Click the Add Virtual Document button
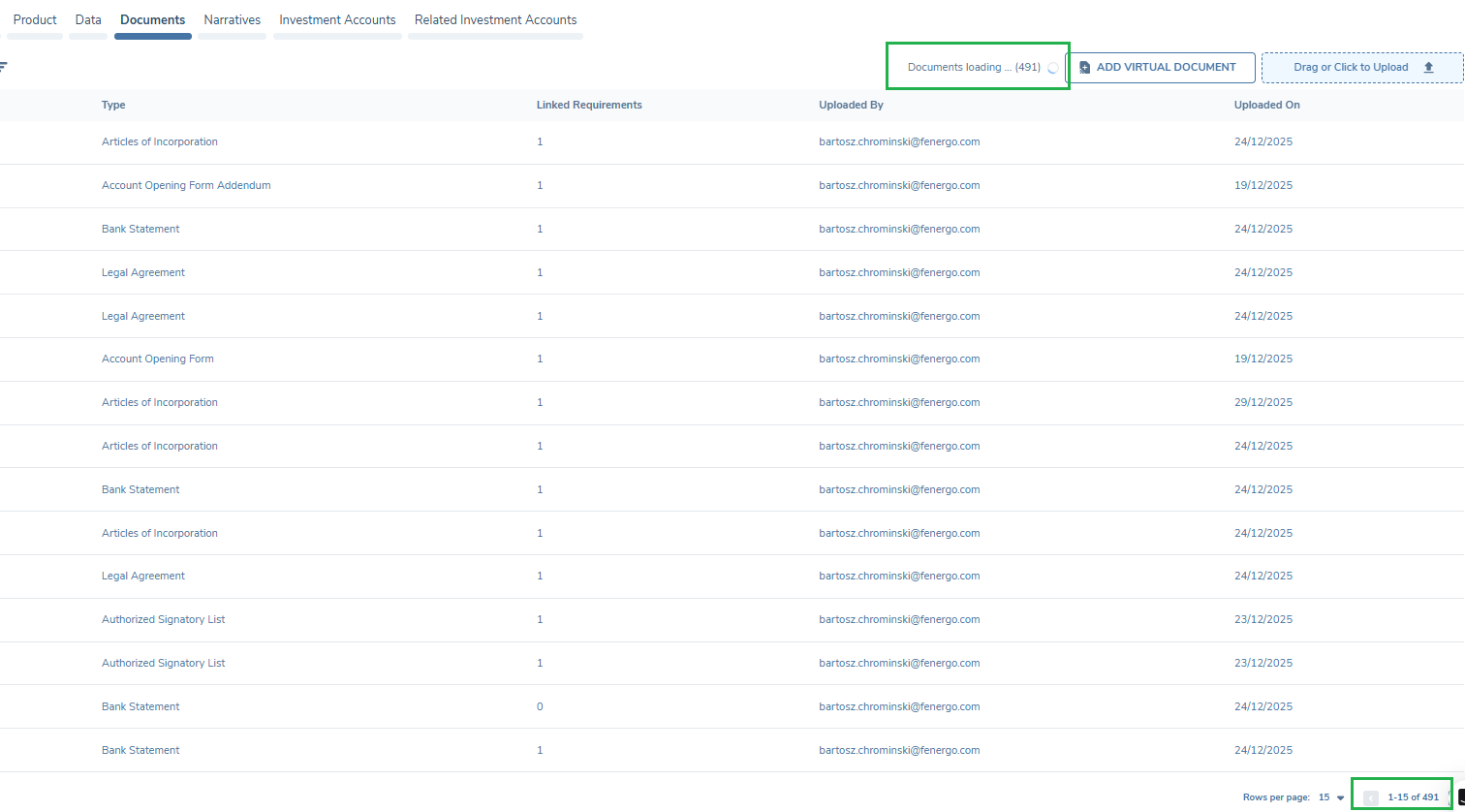Image resolution: width=1465 pixels, height=812 pixels. tap(1160, 68)
